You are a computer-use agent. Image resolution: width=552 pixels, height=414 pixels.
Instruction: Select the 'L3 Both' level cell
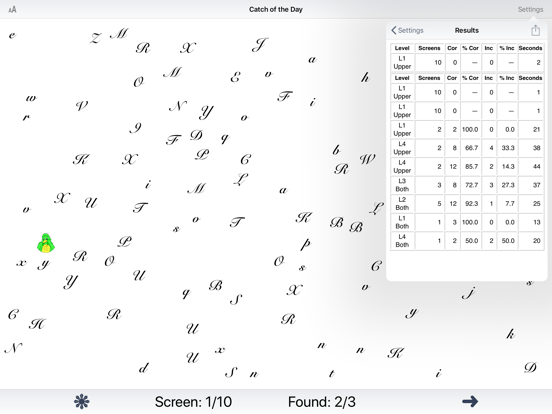[402, 185]
